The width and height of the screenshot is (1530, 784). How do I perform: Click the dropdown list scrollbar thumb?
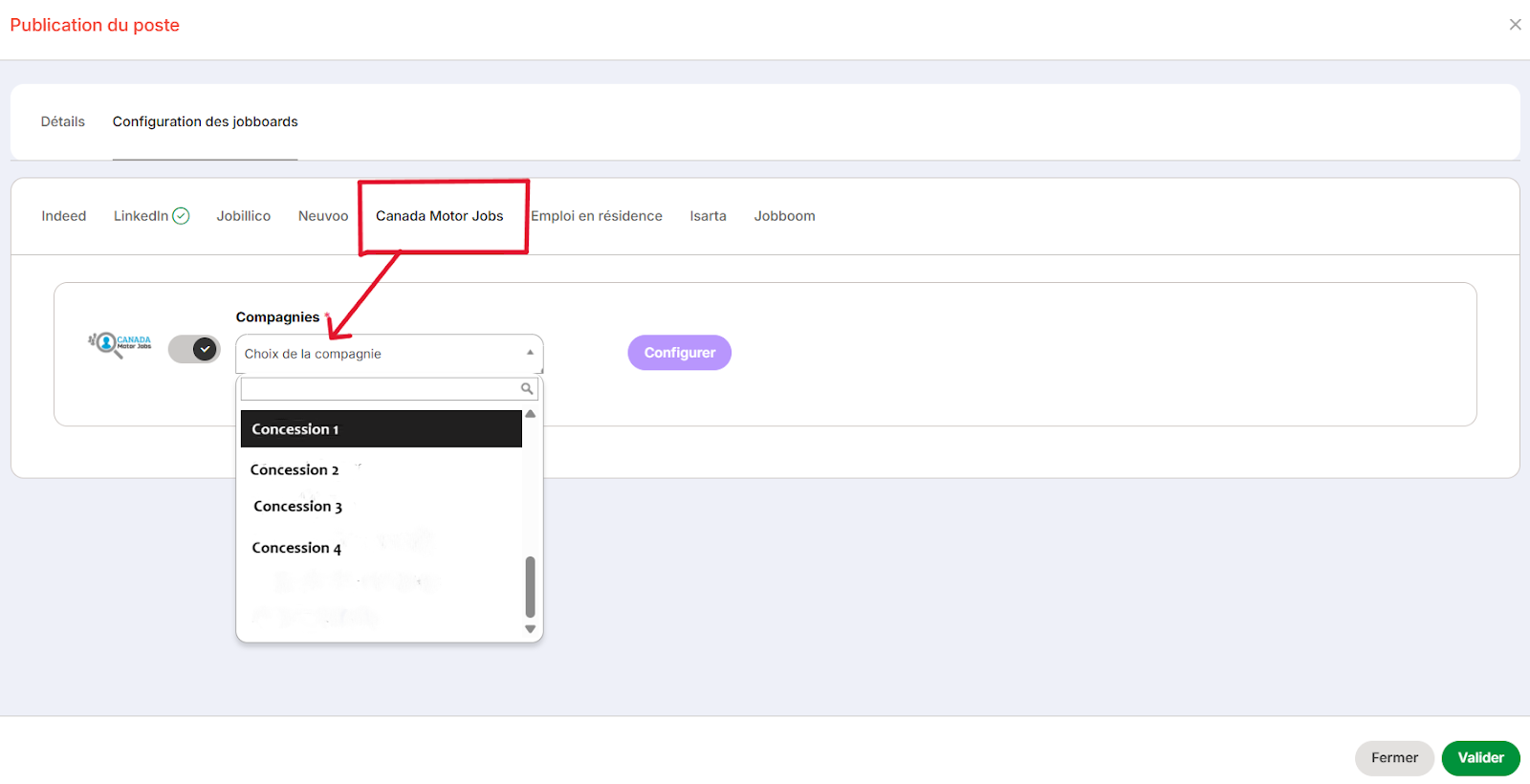531,587
